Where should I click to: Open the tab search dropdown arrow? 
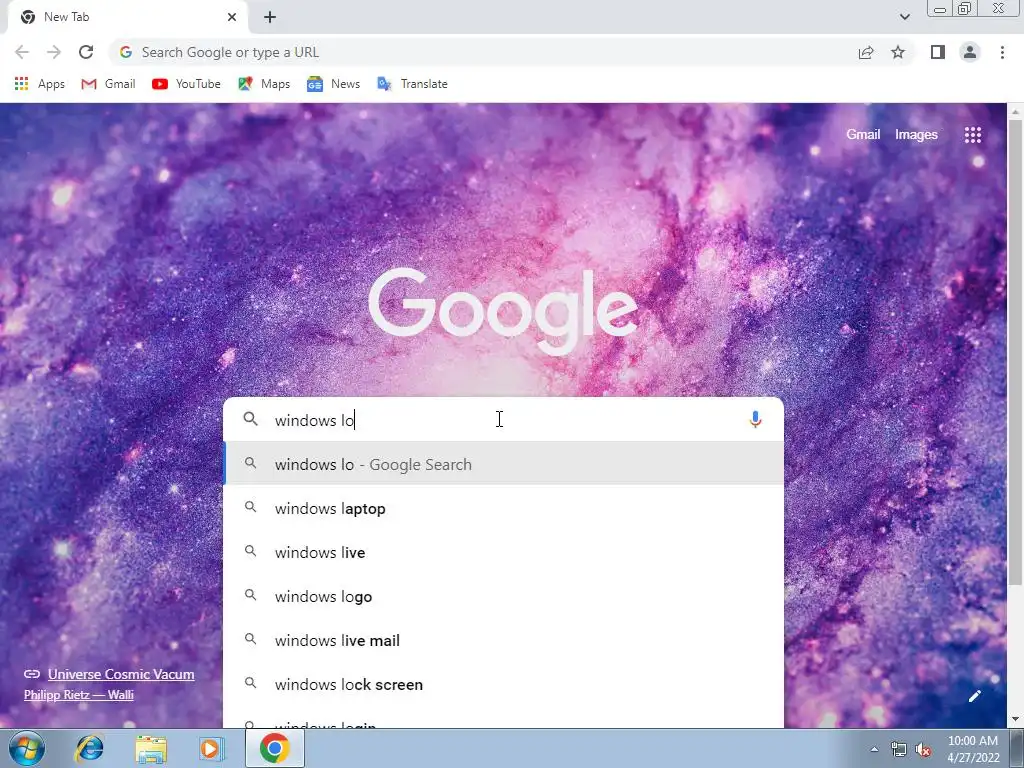[904, 17]
